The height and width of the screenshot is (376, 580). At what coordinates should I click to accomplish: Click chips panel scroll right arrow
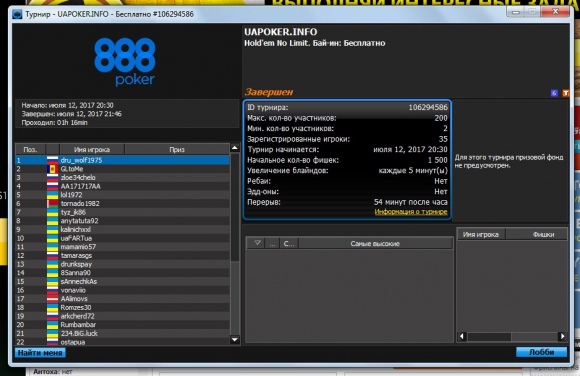click(x=562, y=336)
